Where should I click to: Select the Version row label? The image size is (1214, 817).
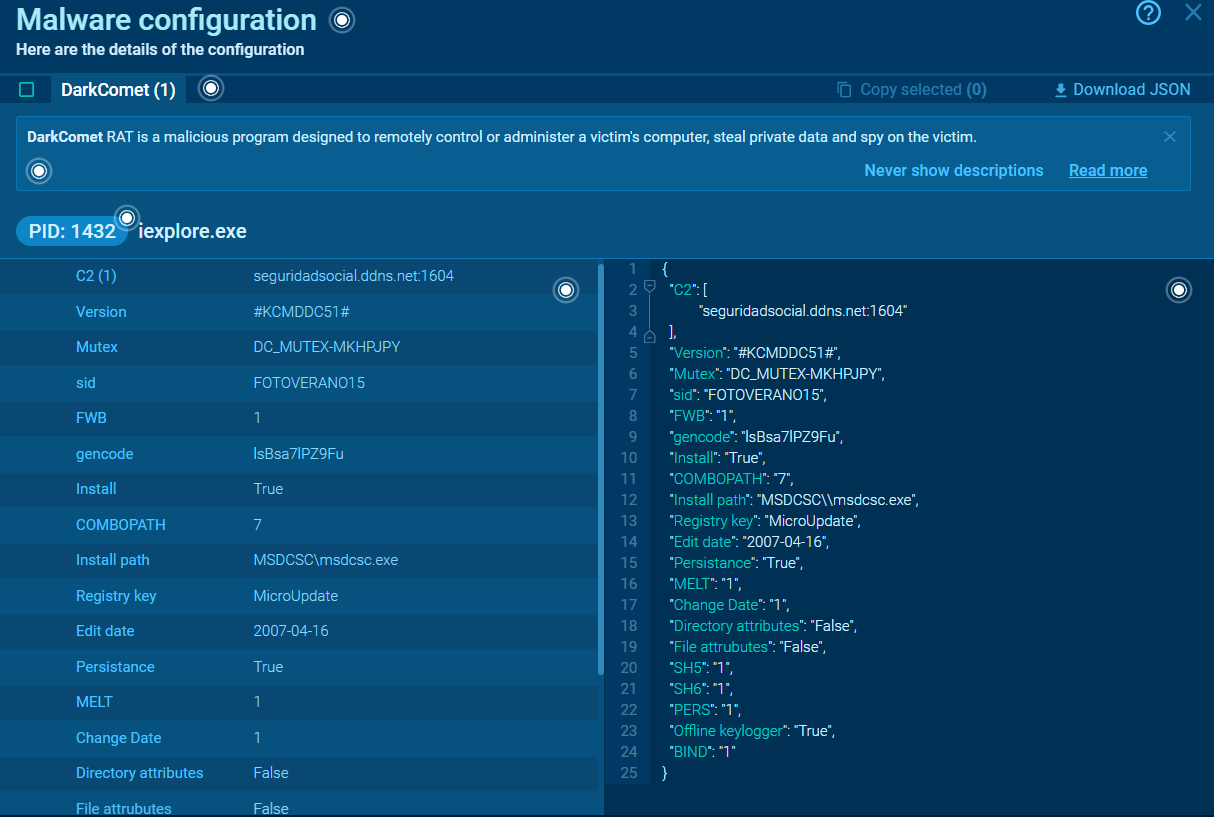tap(101, 312)
